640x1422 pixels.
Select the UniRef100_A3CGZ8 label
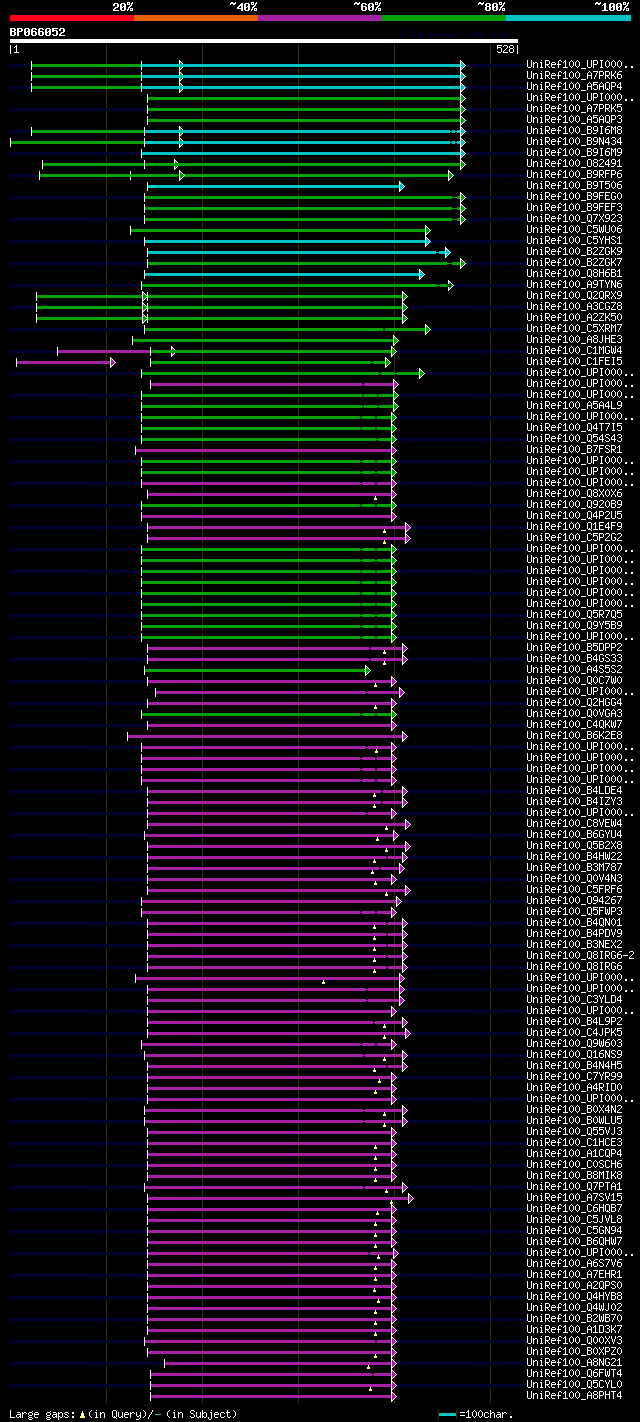pyautogui.click(x=574, y=306)
